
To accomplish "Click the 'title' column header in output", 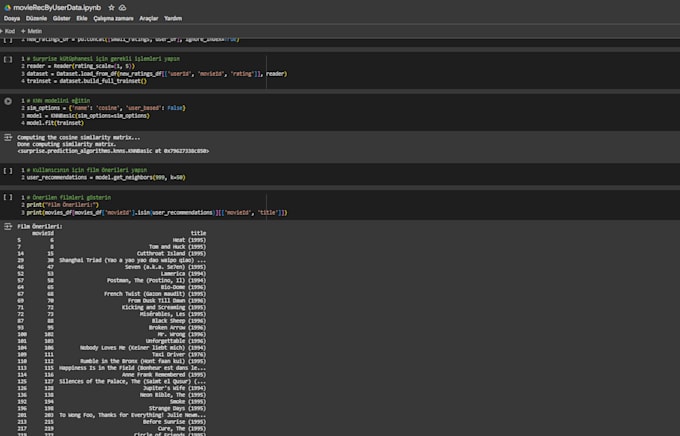I will (199, 233).
